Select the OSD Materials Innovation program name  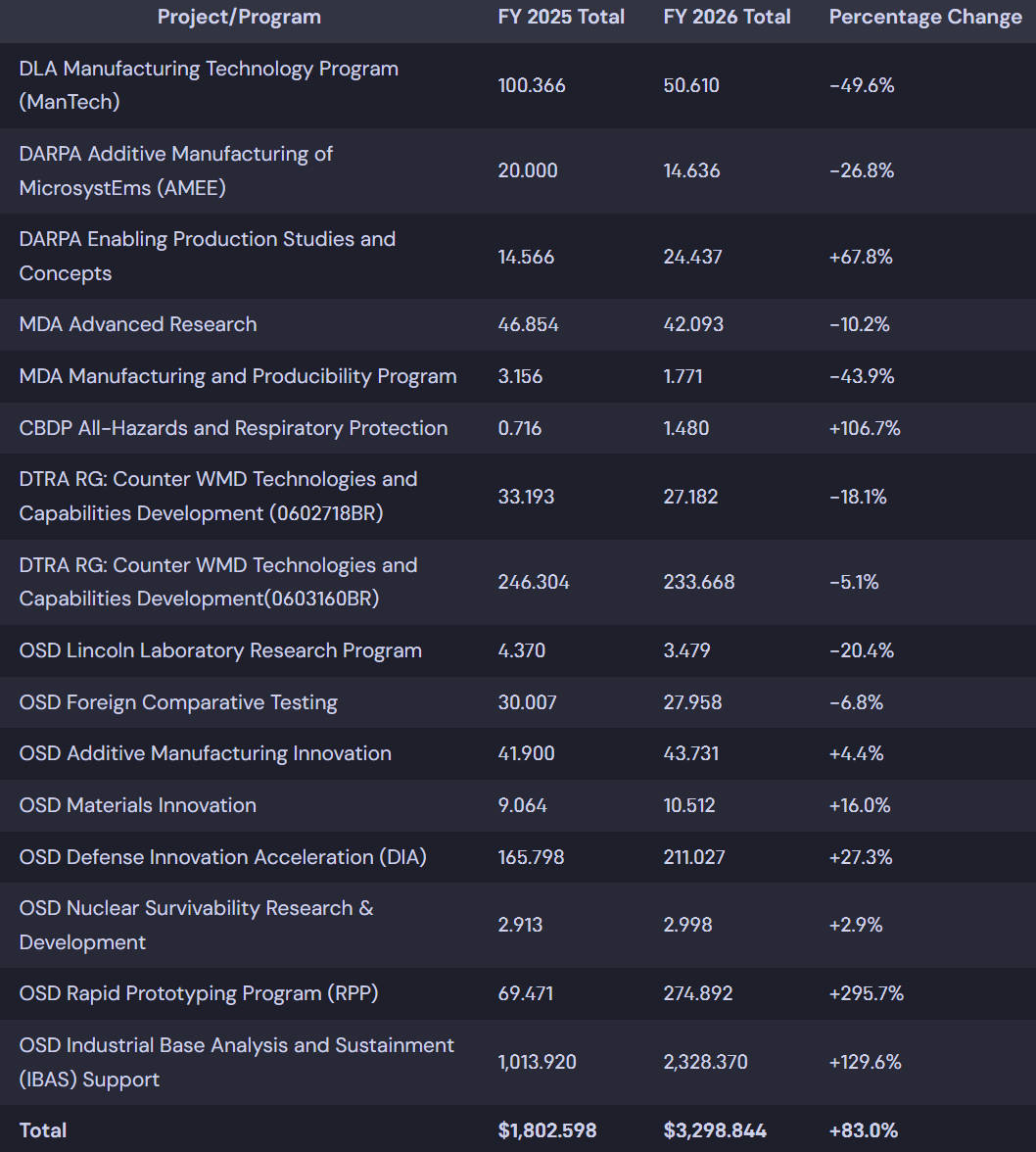138,805
